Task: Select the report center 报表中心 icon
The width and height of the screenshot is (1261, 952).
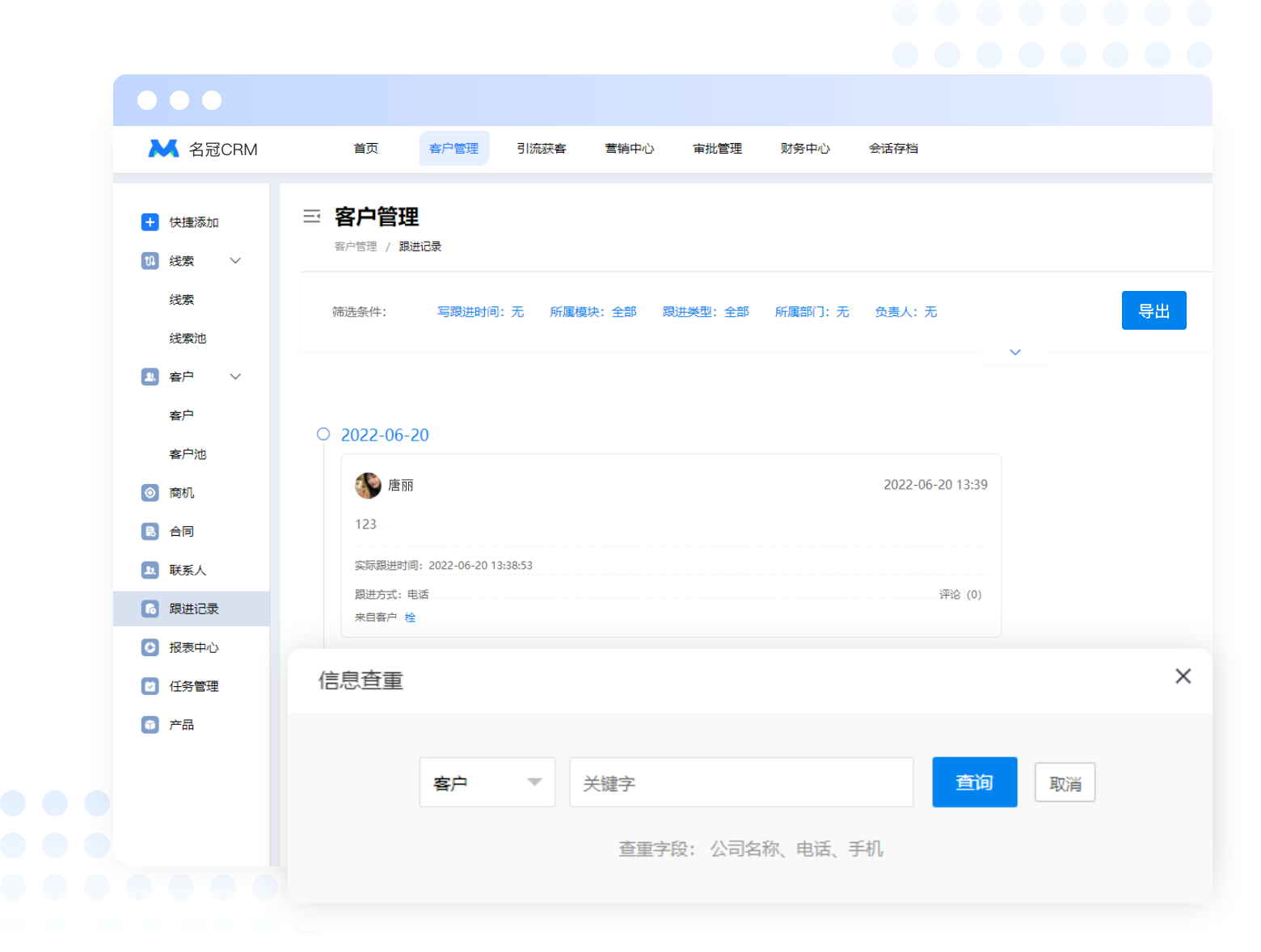Action: coord(150,647)
